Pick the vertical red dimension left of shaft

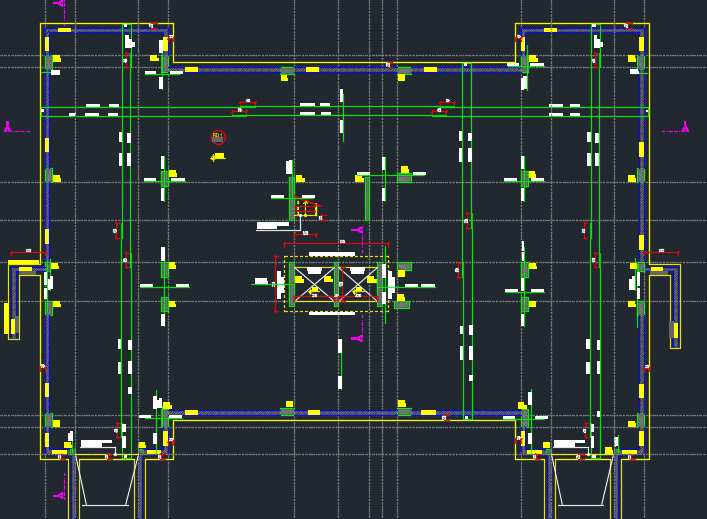click(x=276, y=284)
